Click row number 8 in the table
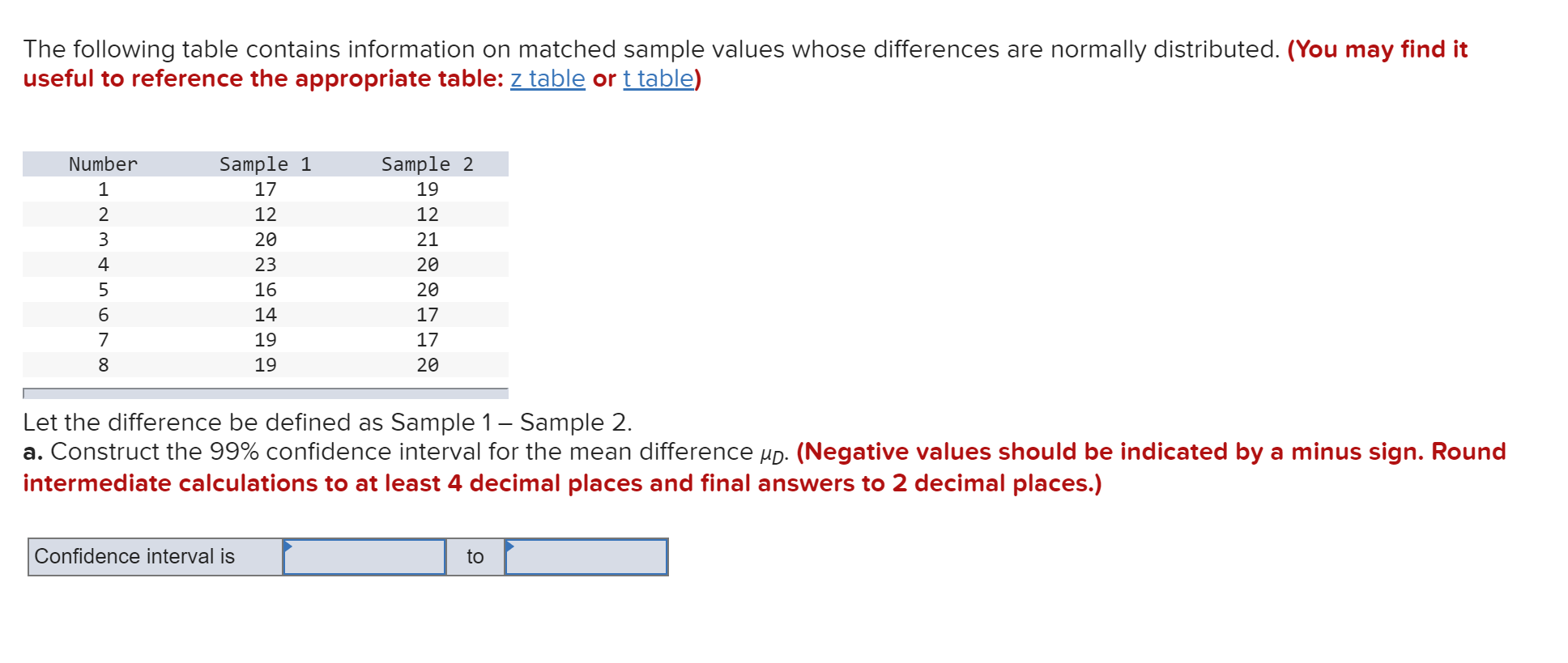The height and width of the screenshot is (663, 1568). tap(104, 365)
